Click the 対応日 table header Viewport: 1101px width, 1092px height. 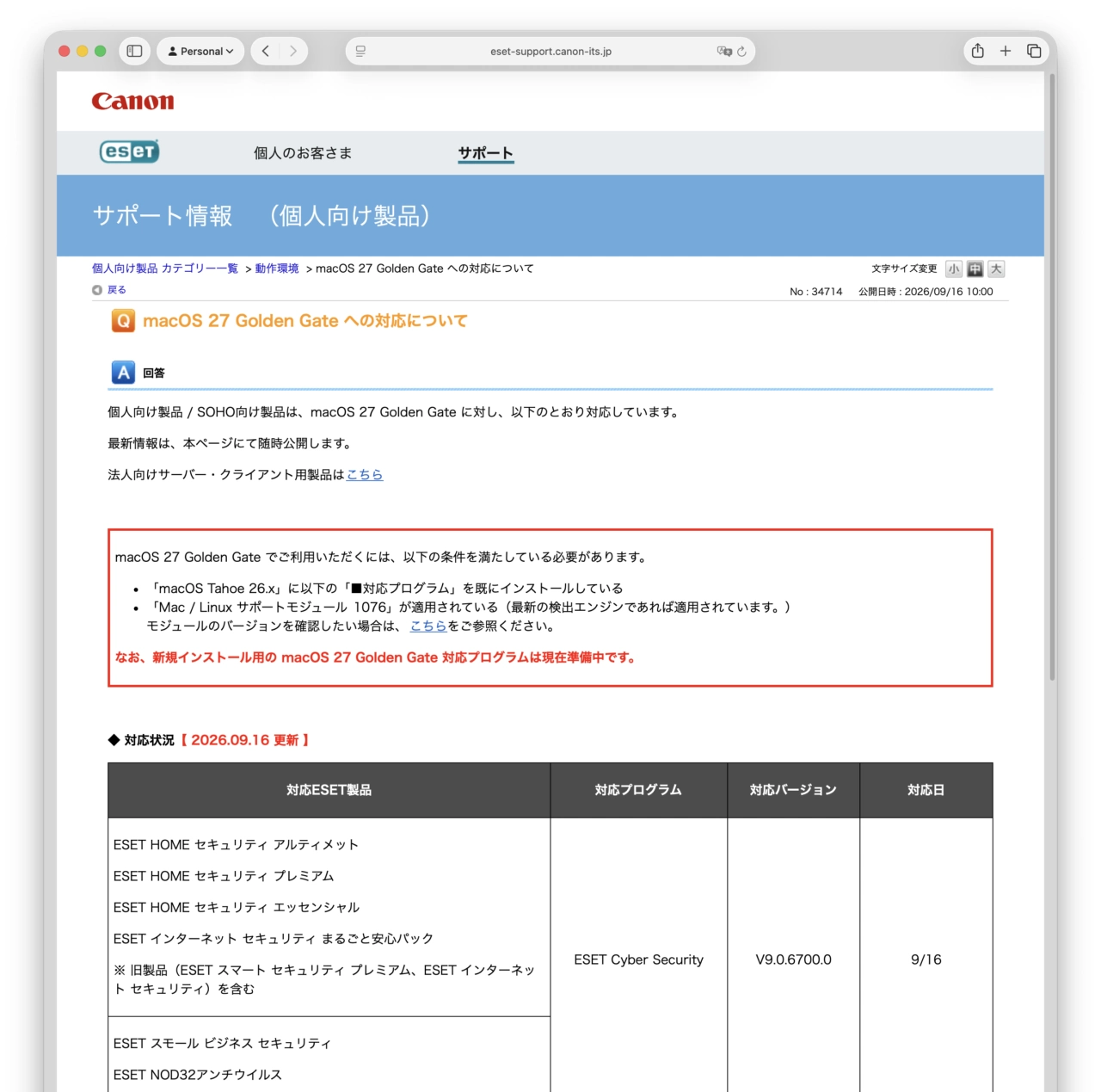pyautogui.click(x=926, y=790)
